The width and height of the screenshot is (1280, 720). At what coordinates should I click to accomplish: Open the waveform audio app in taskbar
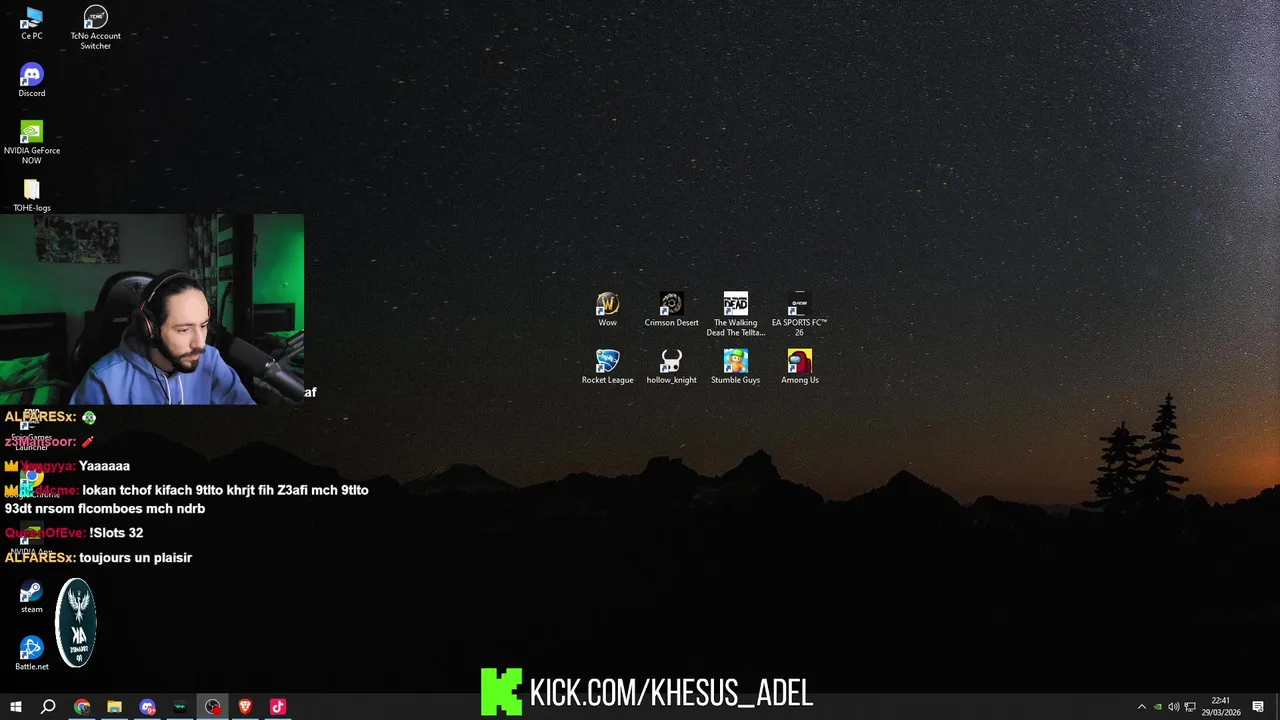point(180,707)
